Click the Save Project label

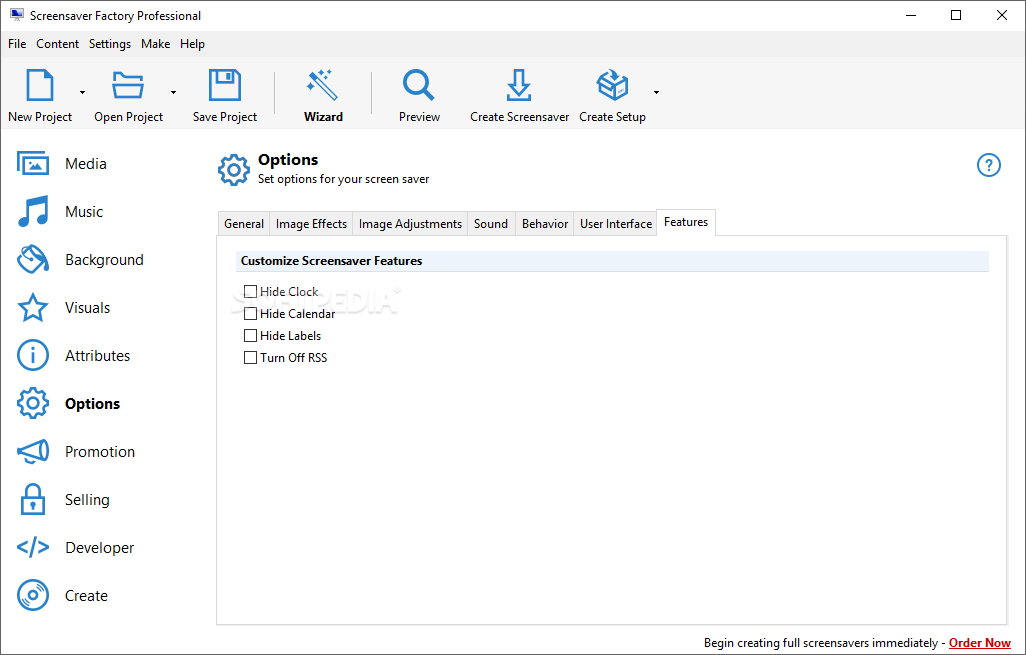[x=224, y=116]
